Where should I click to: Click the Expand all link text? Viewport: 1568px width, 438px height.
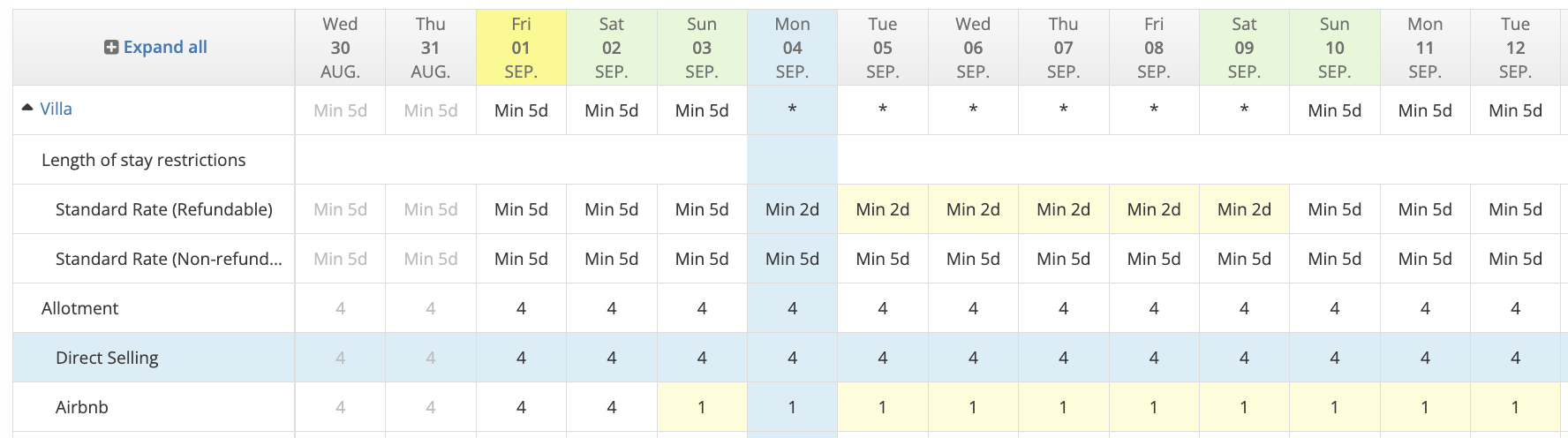pos(165,48)
